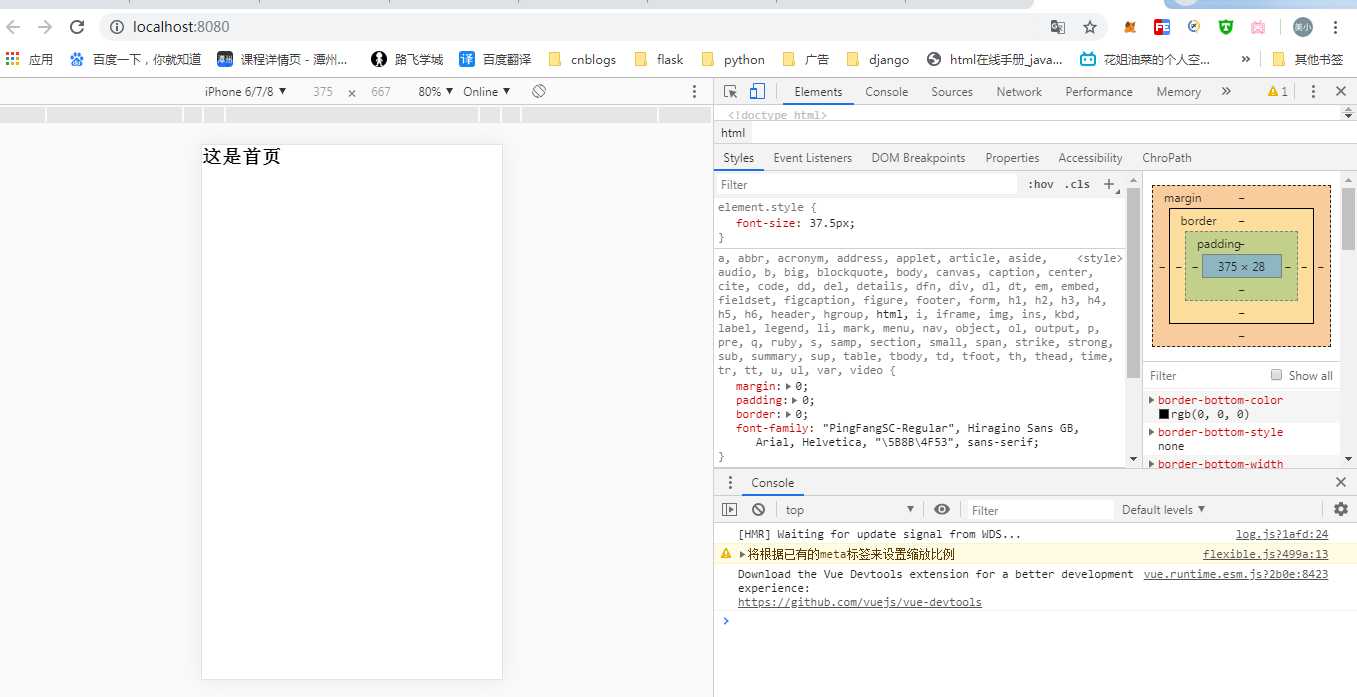1357x697 pixels.
Task: Click the black rgb(0, 0, 0) color swatch
Action: [1164, 414]
